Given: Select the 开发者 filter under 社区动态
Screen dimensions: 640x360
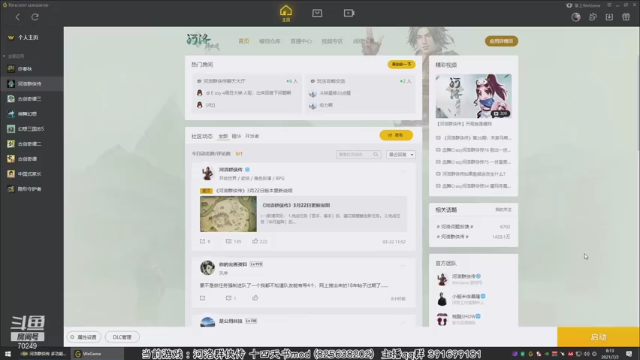Looking at the screenshot, I should pyautogui.click(x=252, y=136).
